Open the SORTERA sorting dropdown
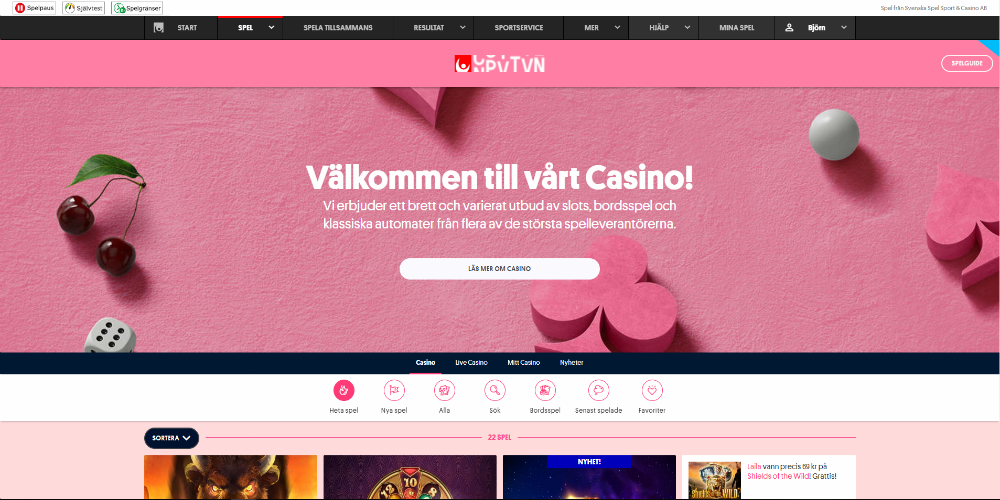Image resolution: width=1000 pixels, height=500 pixels. pyautogui.click(x=172, y=438)
